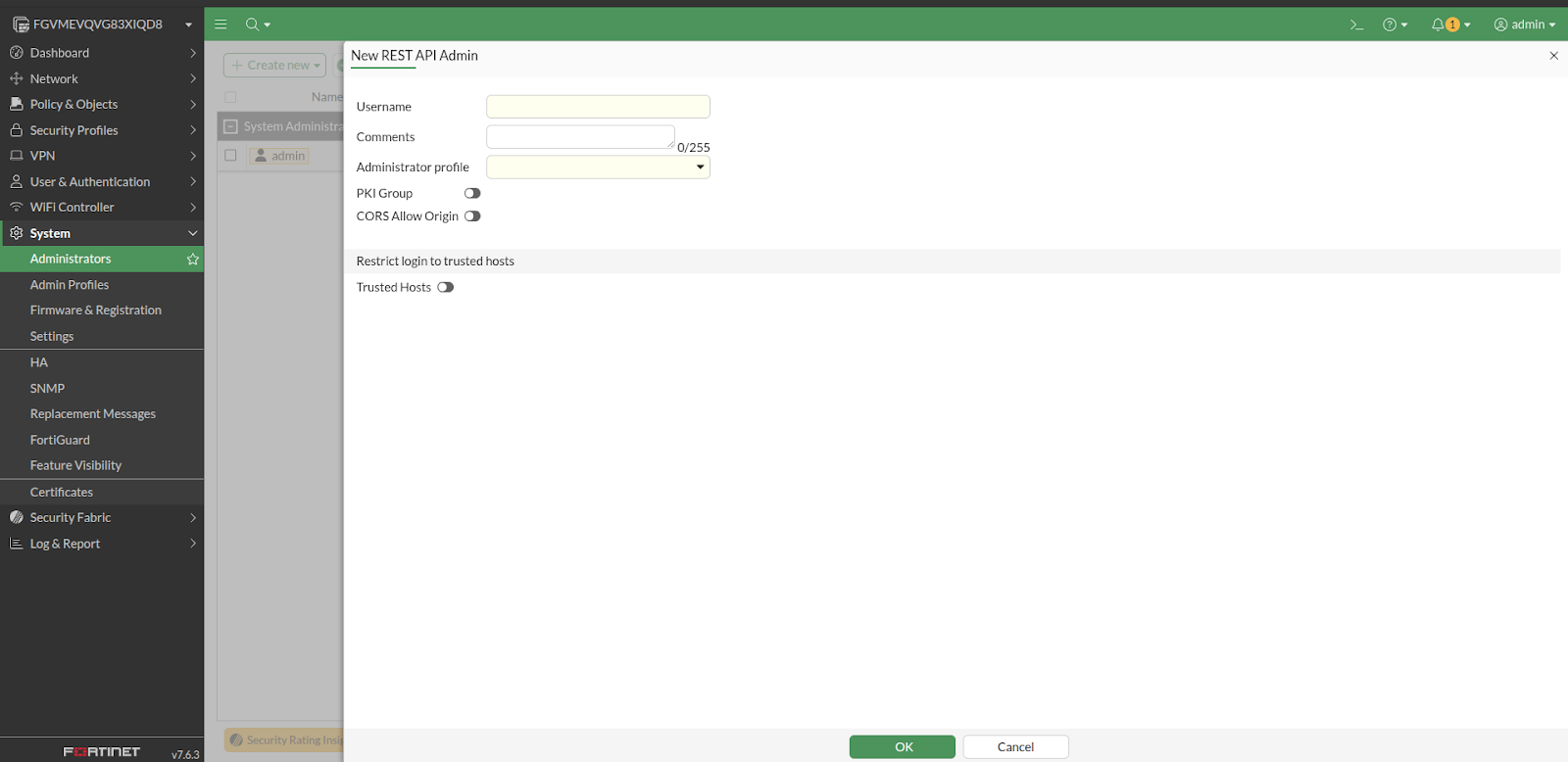Click the Security Fabric icon in sidebar
The width and height of the screenshot is (1568, 762).
[17, 517]
